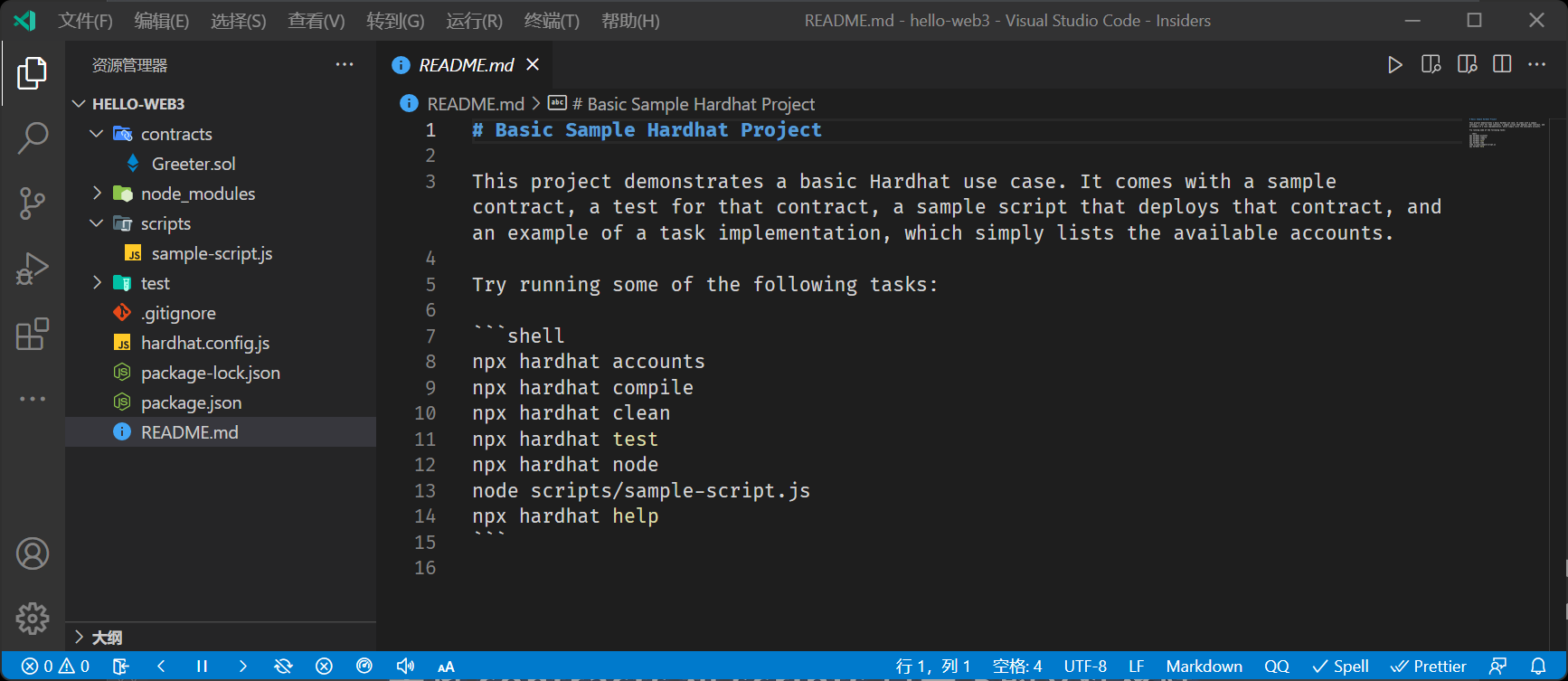Viewport: 1568px width, 681px height.
Task: Toggle Prettier in the status bar
Action: point(1428,667)
